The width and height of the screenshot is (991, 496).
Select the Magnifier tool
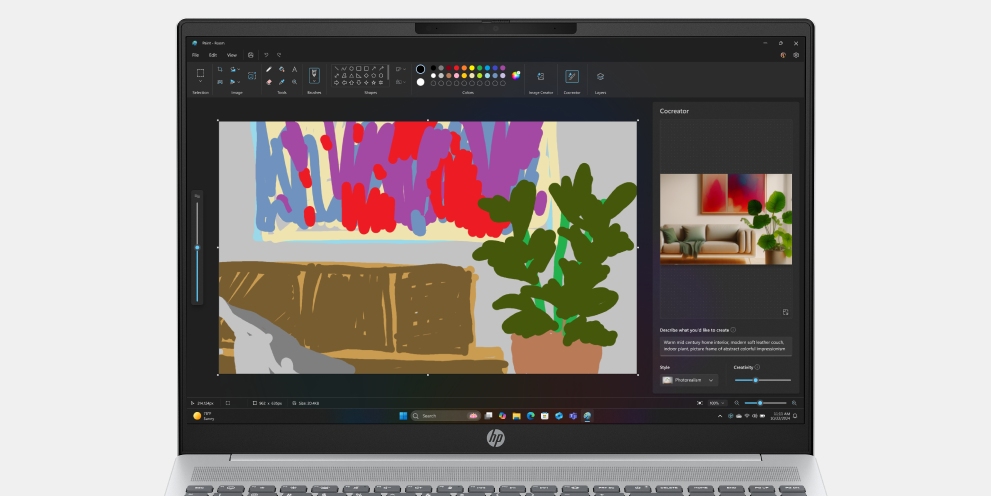(295, 82)
